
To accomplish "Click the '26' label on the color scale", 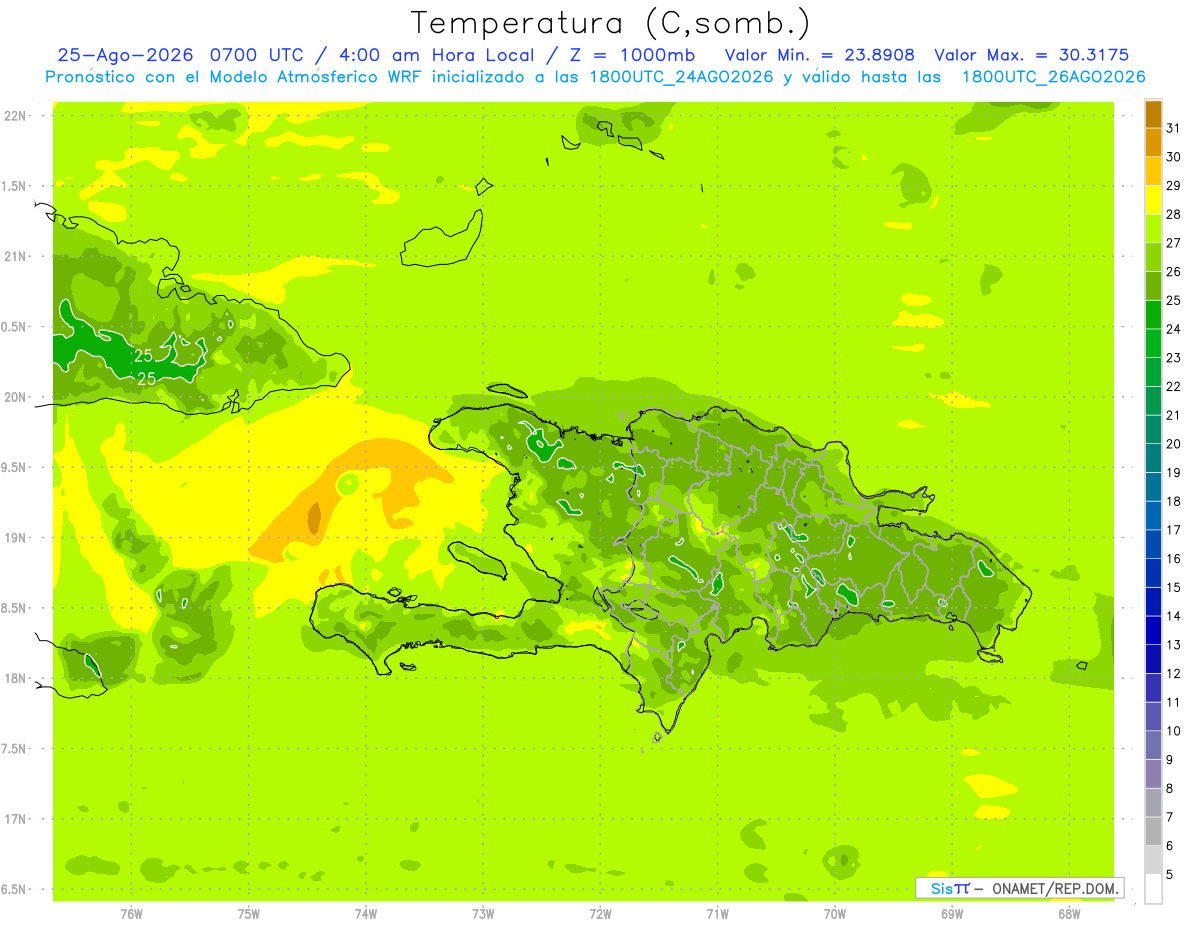I will point(1174,271).
